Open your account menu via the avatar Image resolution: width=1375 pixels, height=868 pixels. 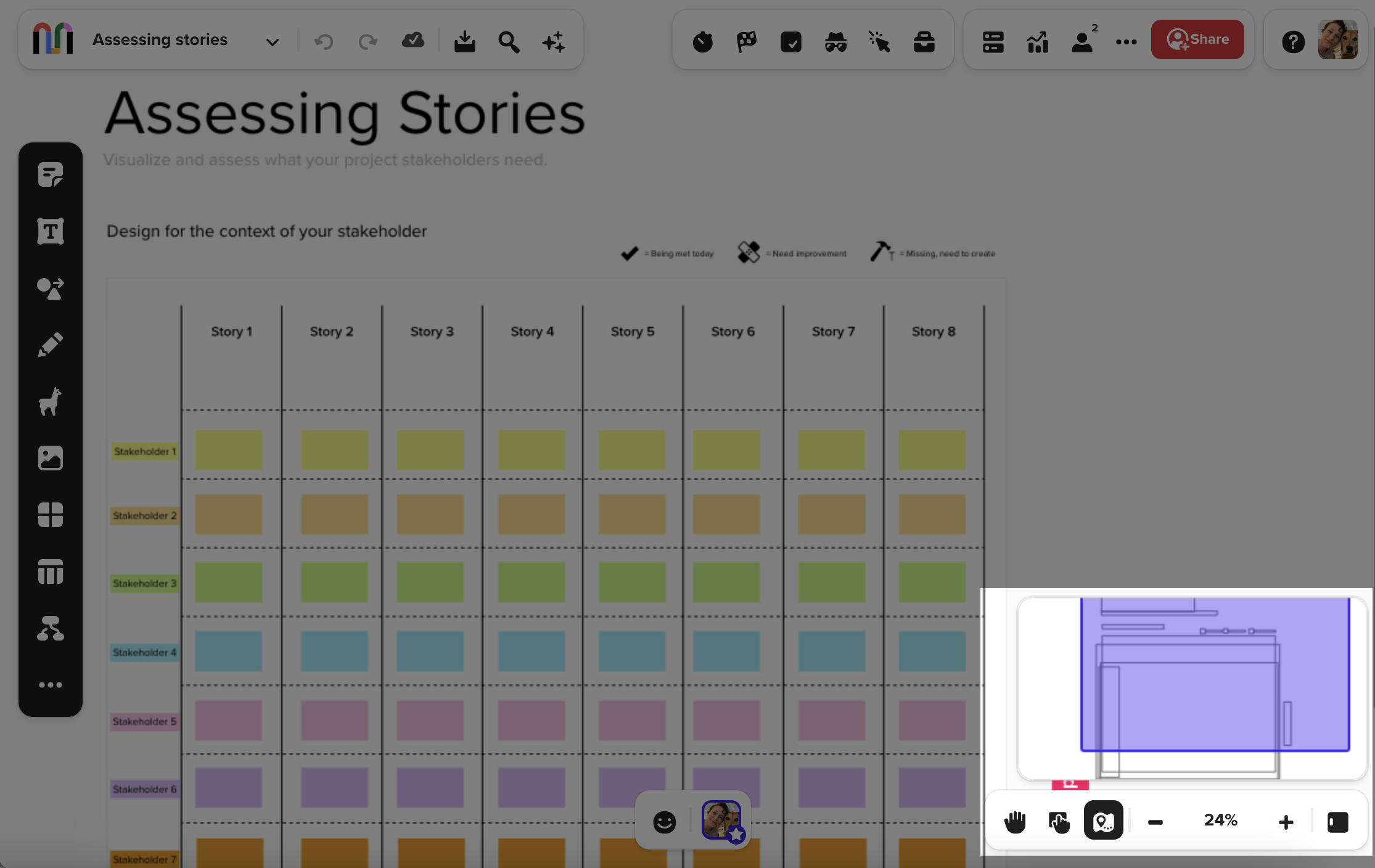1337,41
